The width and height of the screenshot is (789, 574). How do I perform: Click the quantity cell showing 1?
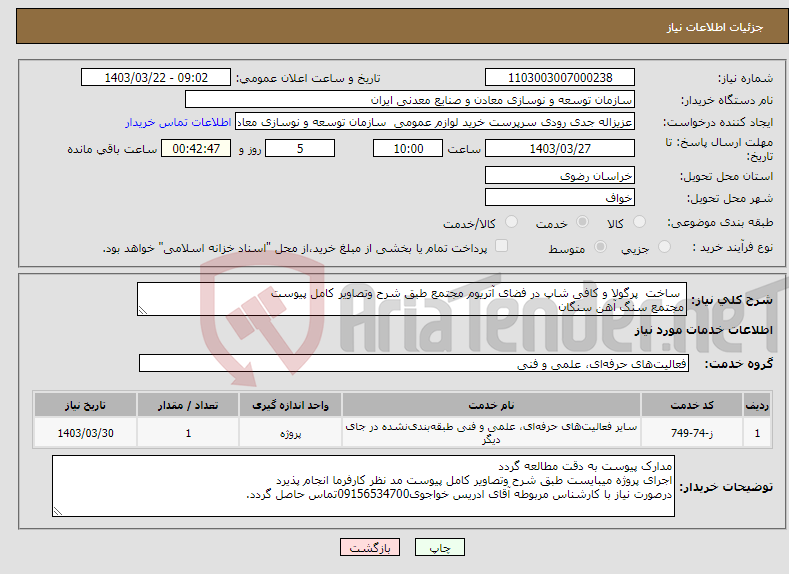188,433
